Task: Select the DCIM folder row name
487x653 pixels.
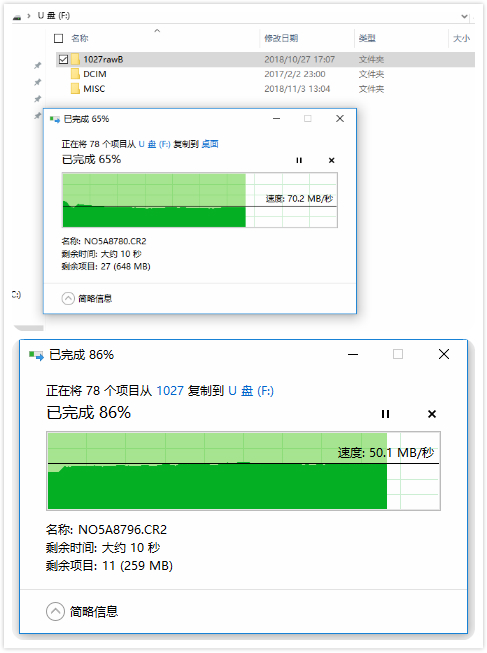Action: click(95, 74)
